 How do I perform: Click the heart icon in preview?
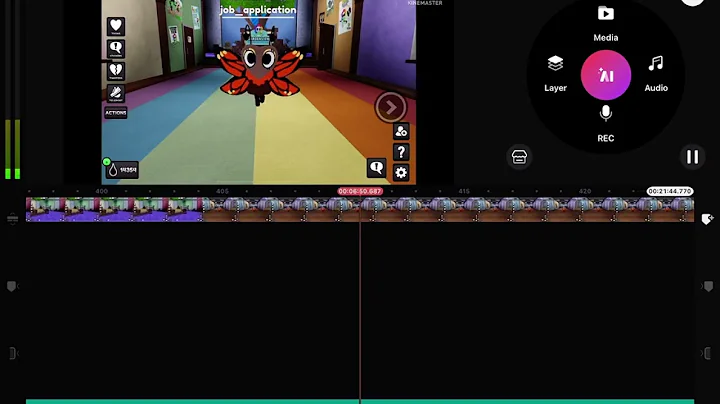116,26
